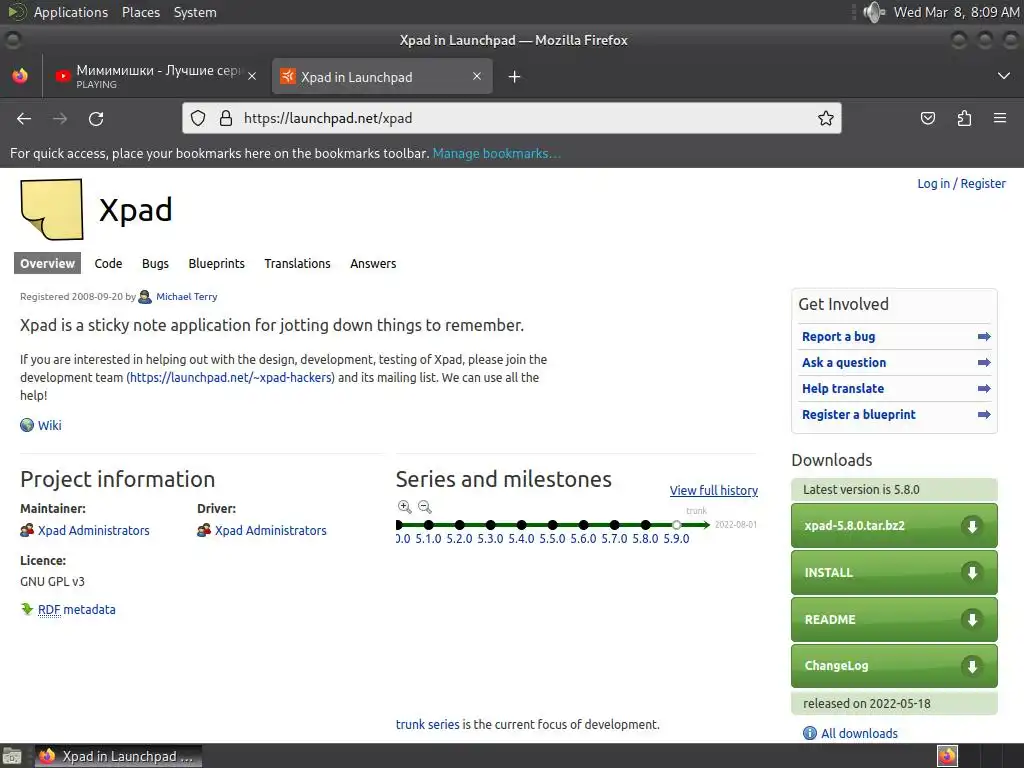Switch to the Overview tab
The width and height of the screenshot is (1024, 768).
(x=48, y=263)
